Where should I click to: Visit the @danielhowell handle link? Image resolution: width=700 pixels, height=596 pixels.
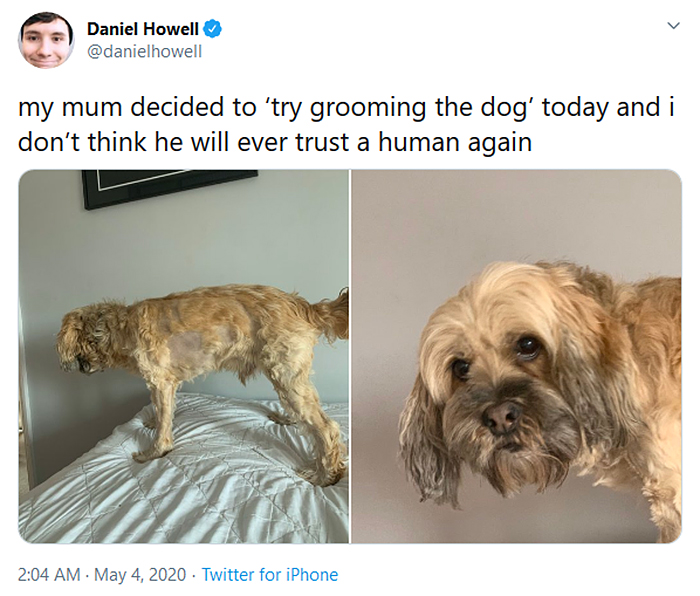tap(145, 51)
